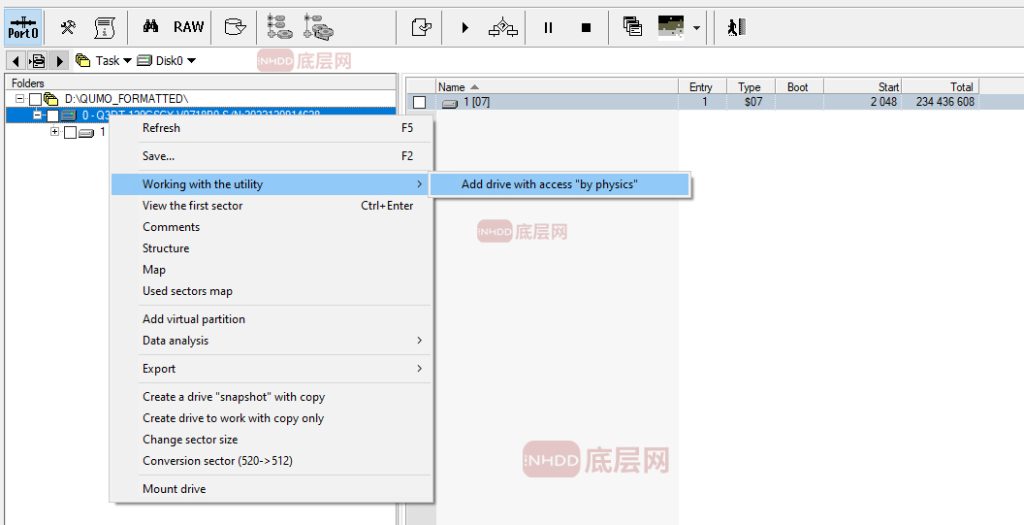Click the exit running-man icon
1024x525 pixels.
click(736, 27)
